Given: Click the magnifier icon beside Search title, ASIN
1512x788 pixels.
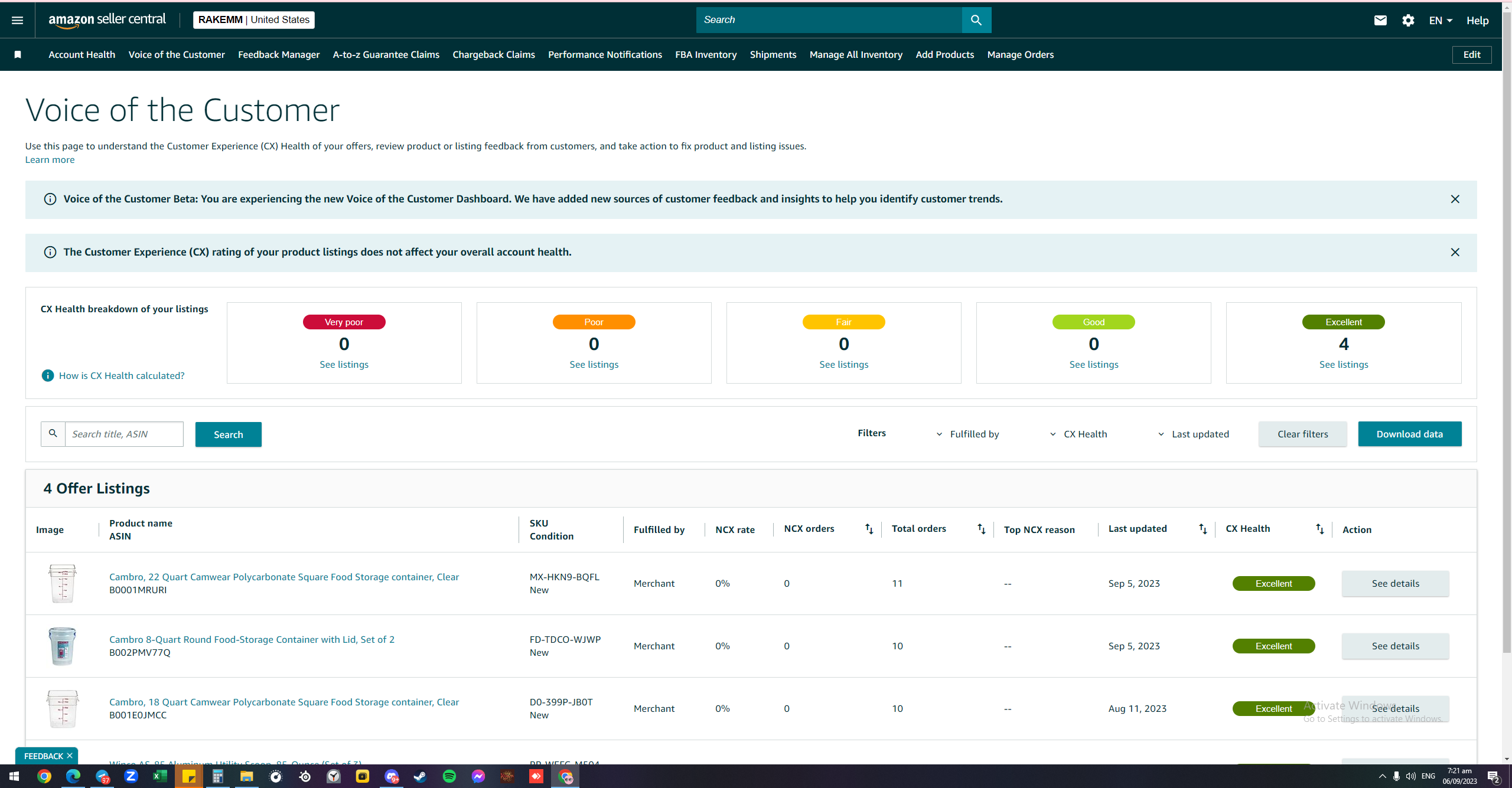Looking at the screenshot, I should [x=53, y=434].
